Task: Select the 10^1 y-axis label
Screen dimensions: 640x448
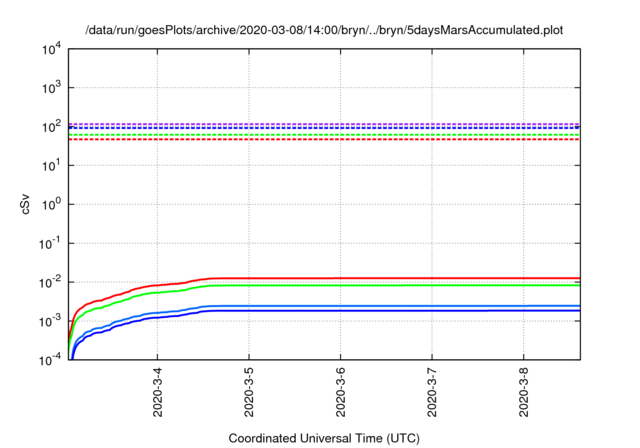Action: pos(51,166)
